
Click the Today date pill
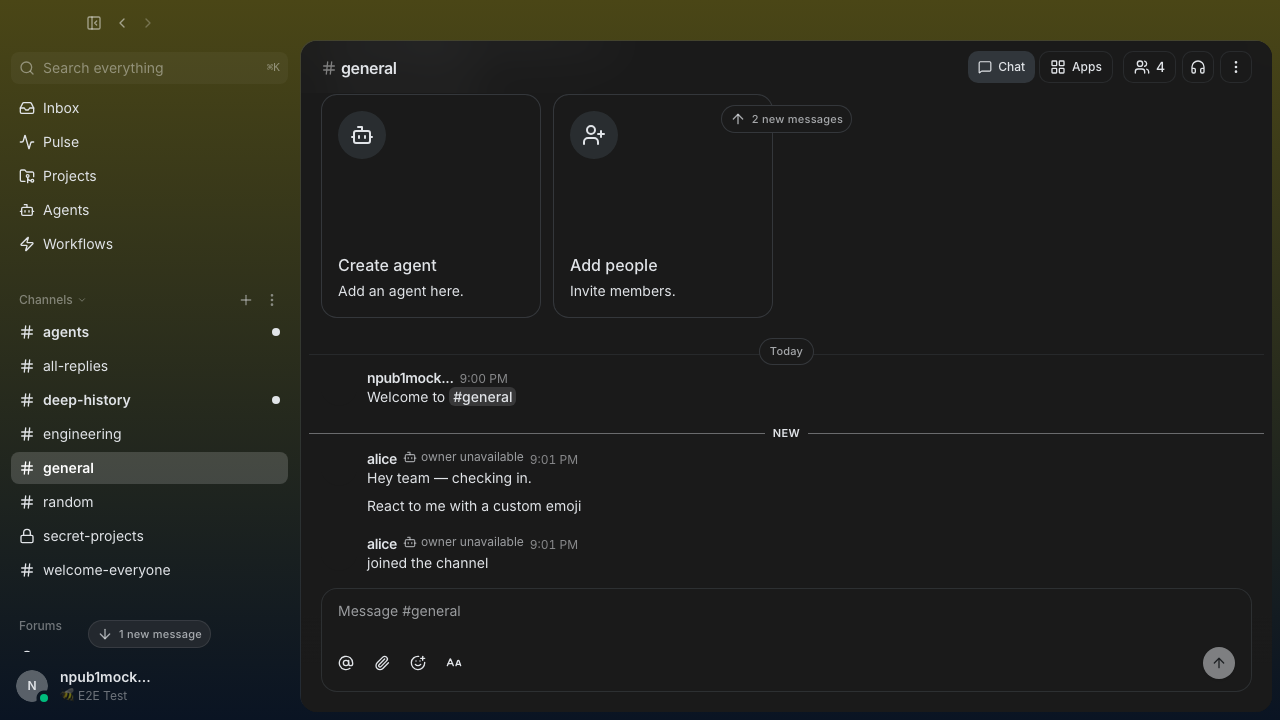[x=786, y=351]
